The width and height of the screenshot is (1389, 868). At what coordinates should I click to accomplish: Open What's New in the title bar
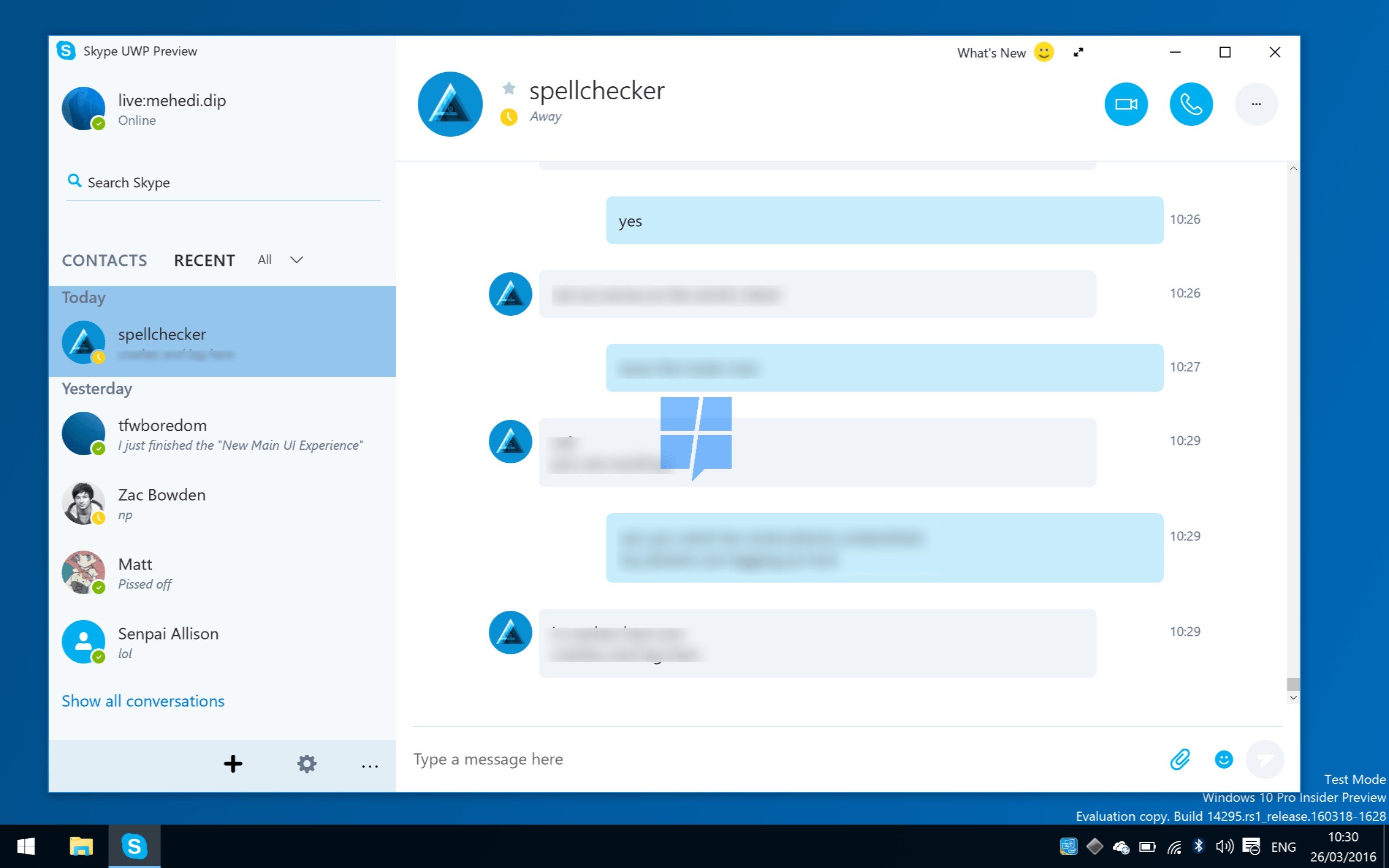(x=991, y=53)
